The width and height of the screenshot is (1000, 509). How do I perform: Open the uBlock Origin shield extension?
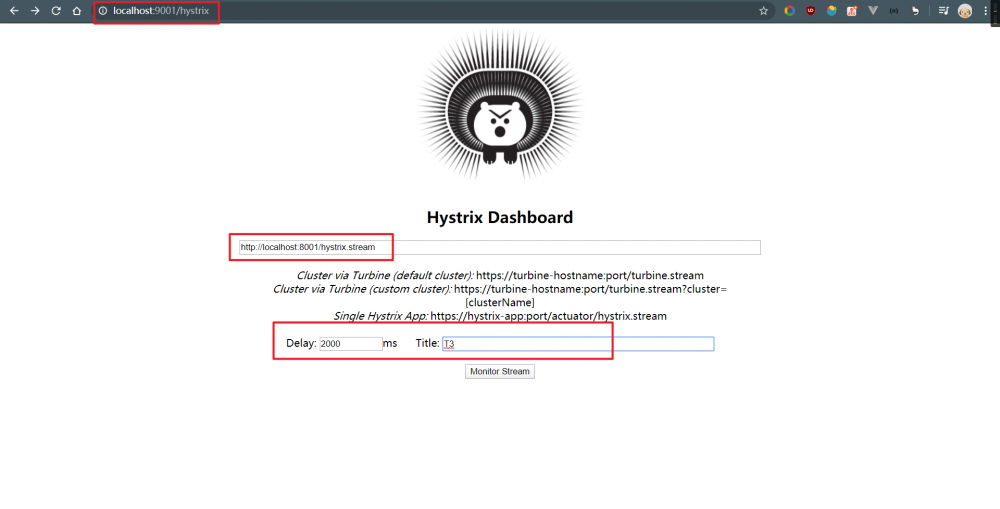pyautogui.click(x=811, y=11)
